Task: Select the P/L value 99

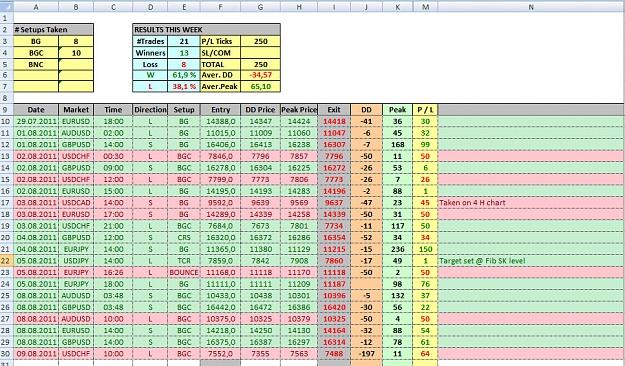Action: [x=425, y=145]
